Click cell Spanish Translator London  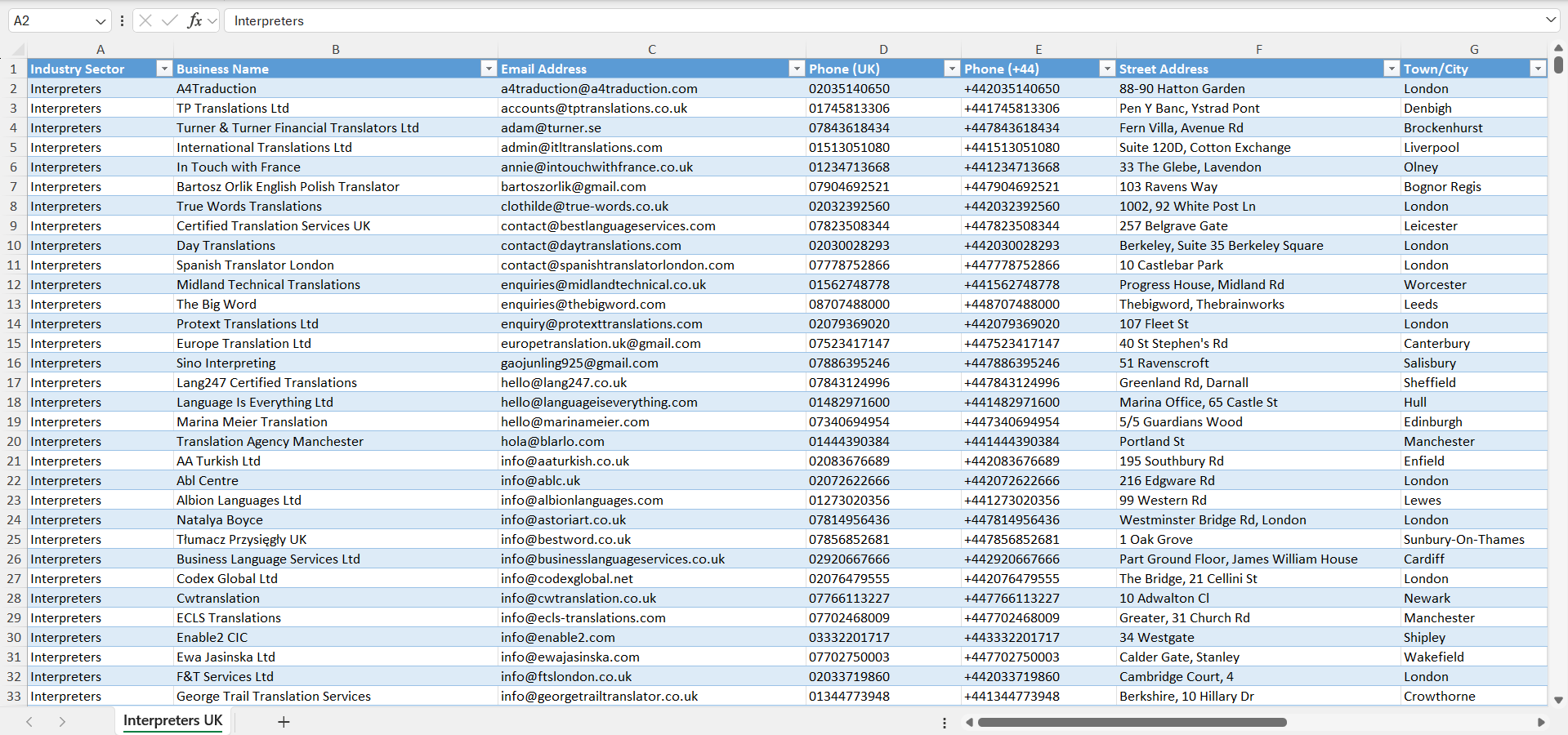336,265
